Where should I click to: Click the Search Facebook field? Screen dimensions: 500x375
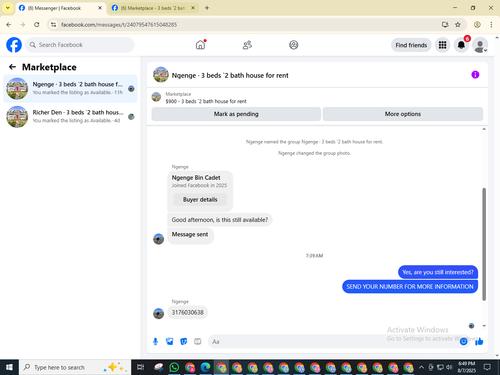(80, 45)
